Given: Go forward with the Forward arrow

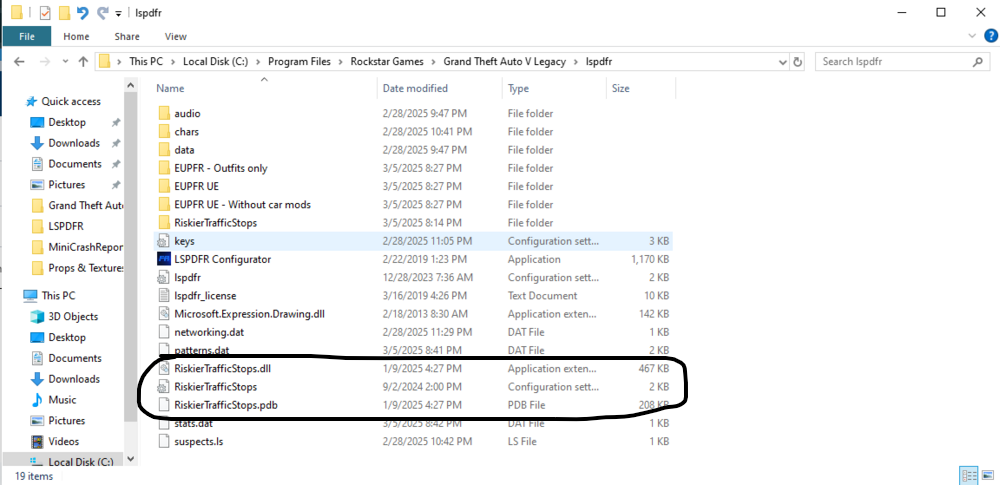Looking at the screenshot, I should tap(44, 62).
